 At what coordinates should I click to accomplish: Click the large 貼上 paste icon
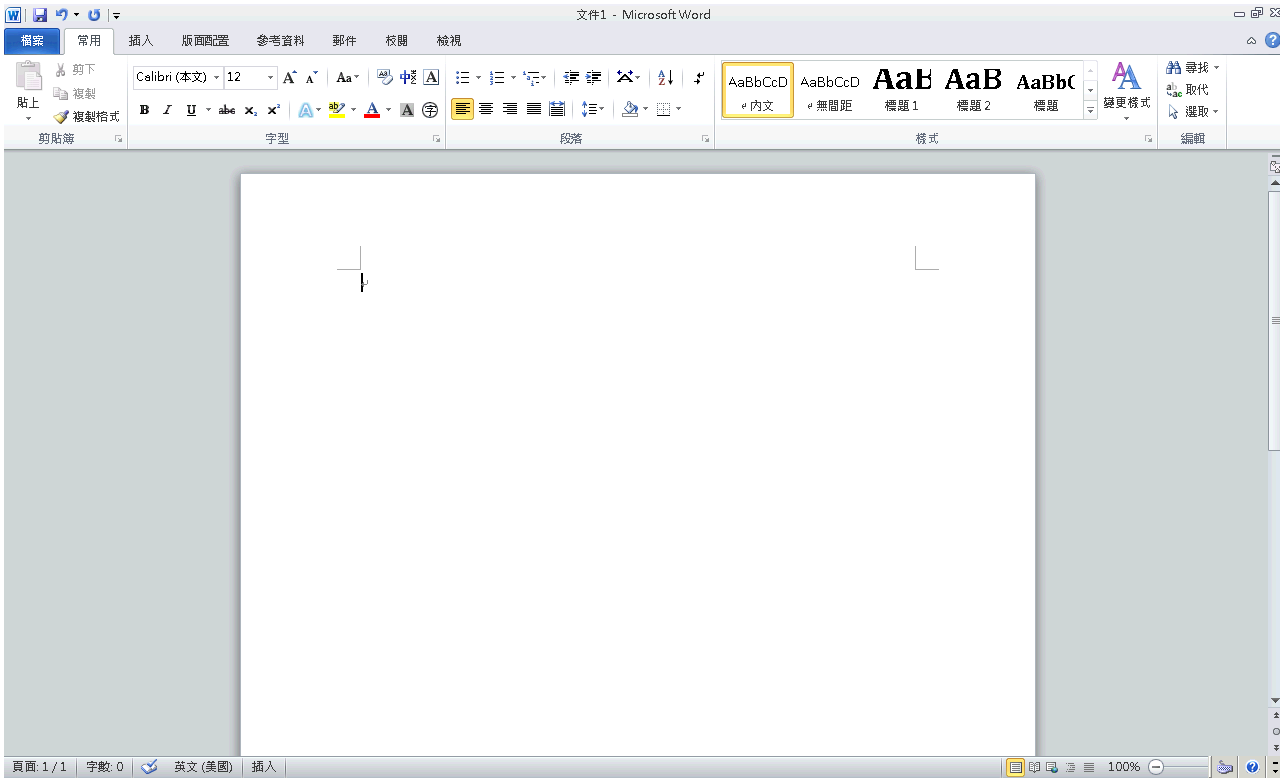pyautogui.click(x=28, y=78)
